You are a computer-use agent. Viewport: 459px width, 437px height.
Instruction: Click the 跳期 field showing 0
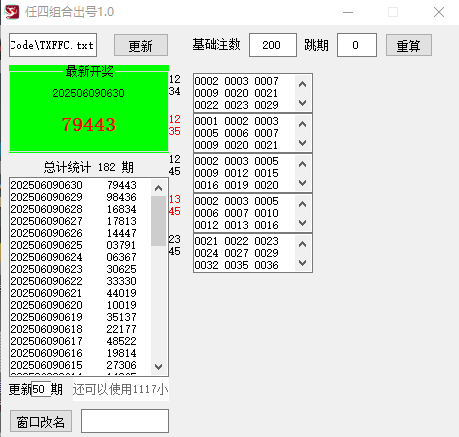(357, 45)
